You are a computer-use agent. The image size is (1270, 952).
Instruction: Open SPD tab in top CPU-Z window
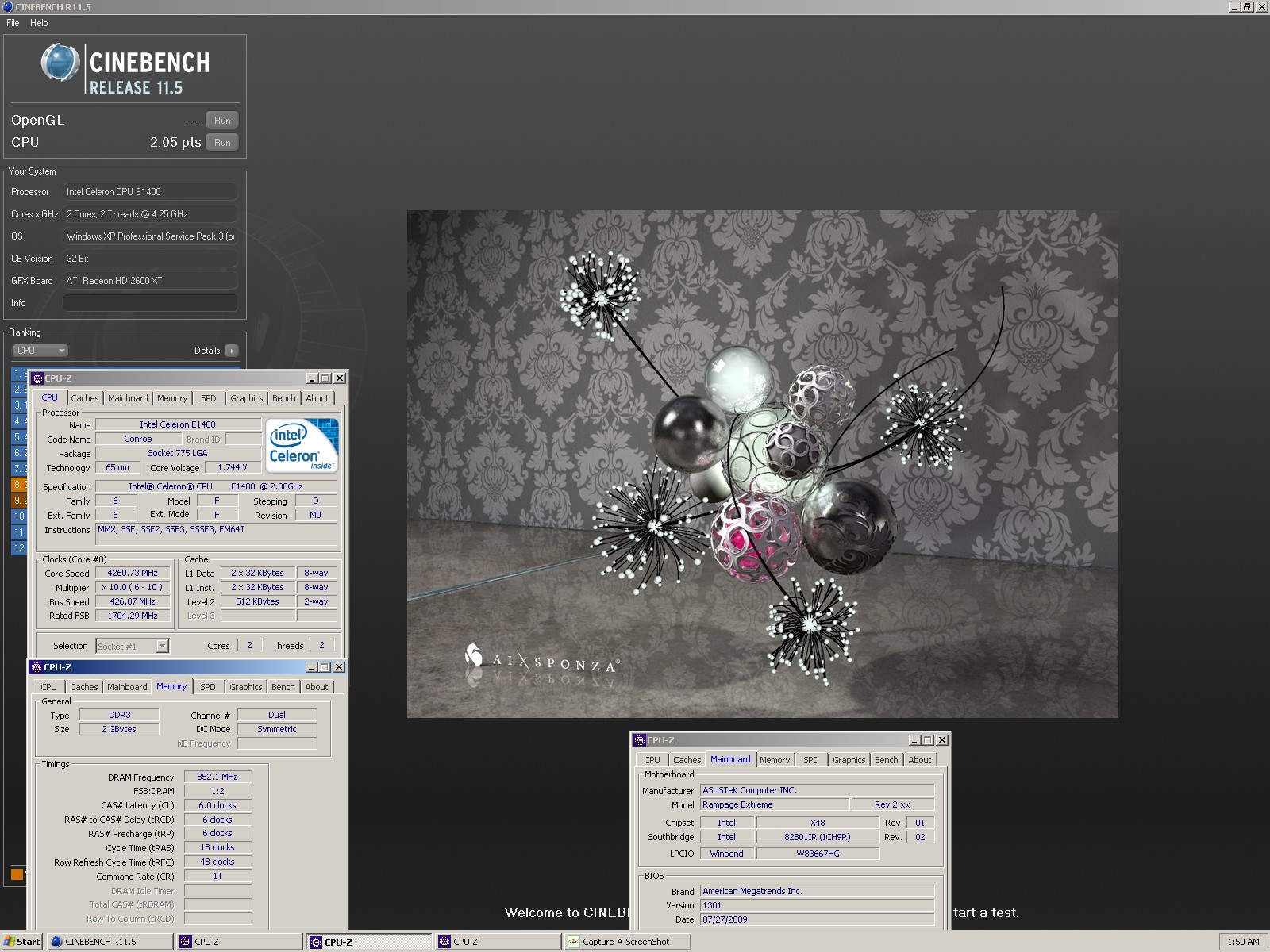(209, 398)
